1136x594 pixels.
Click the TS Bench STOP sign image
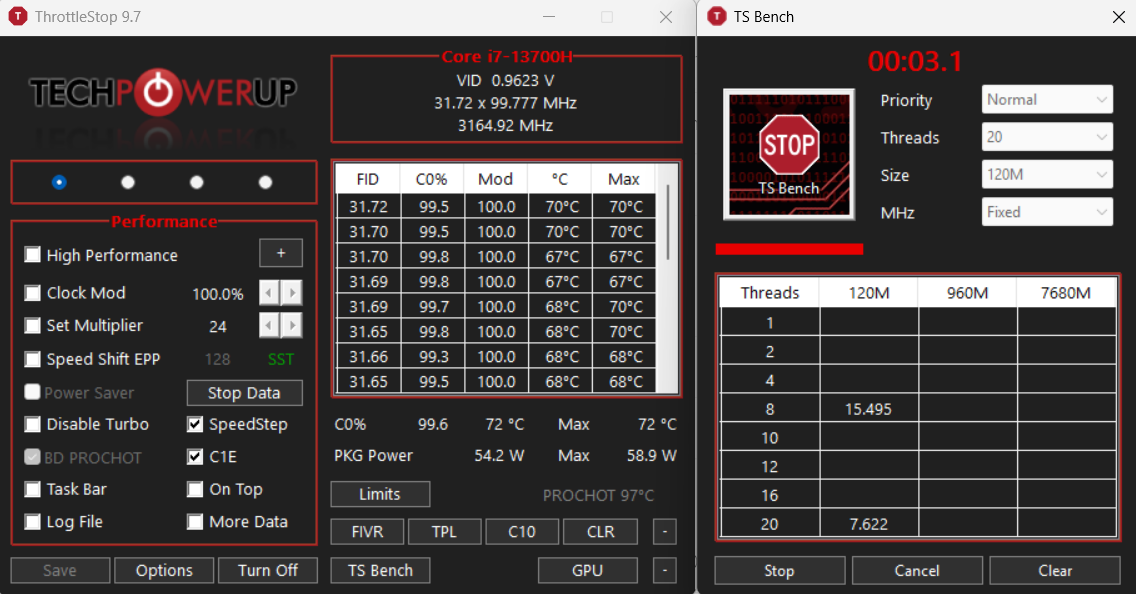click(x=789, y=154)
